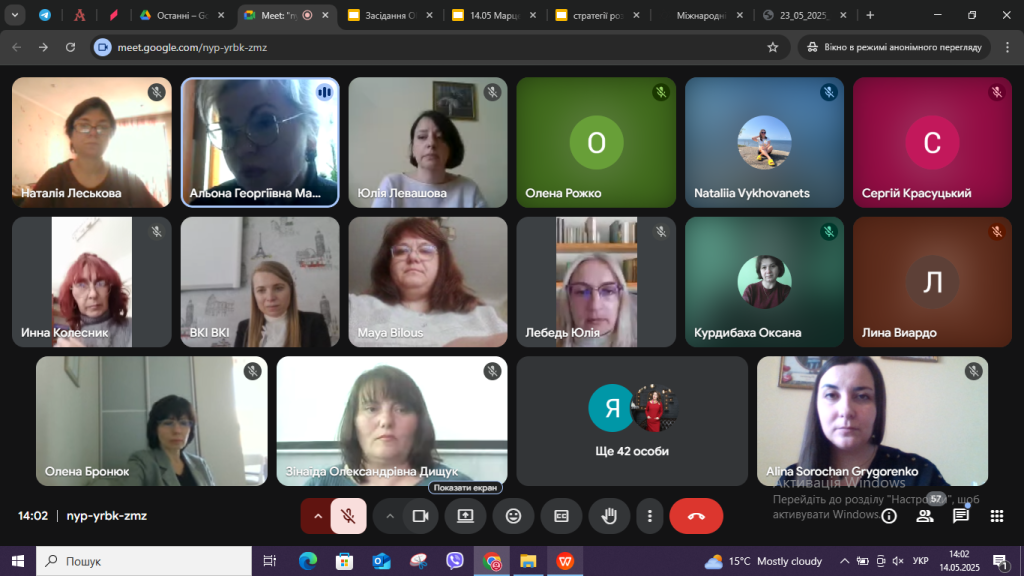
Task: Open the activities grid icon
Action: pyautogui.click(x=996, y=516)
